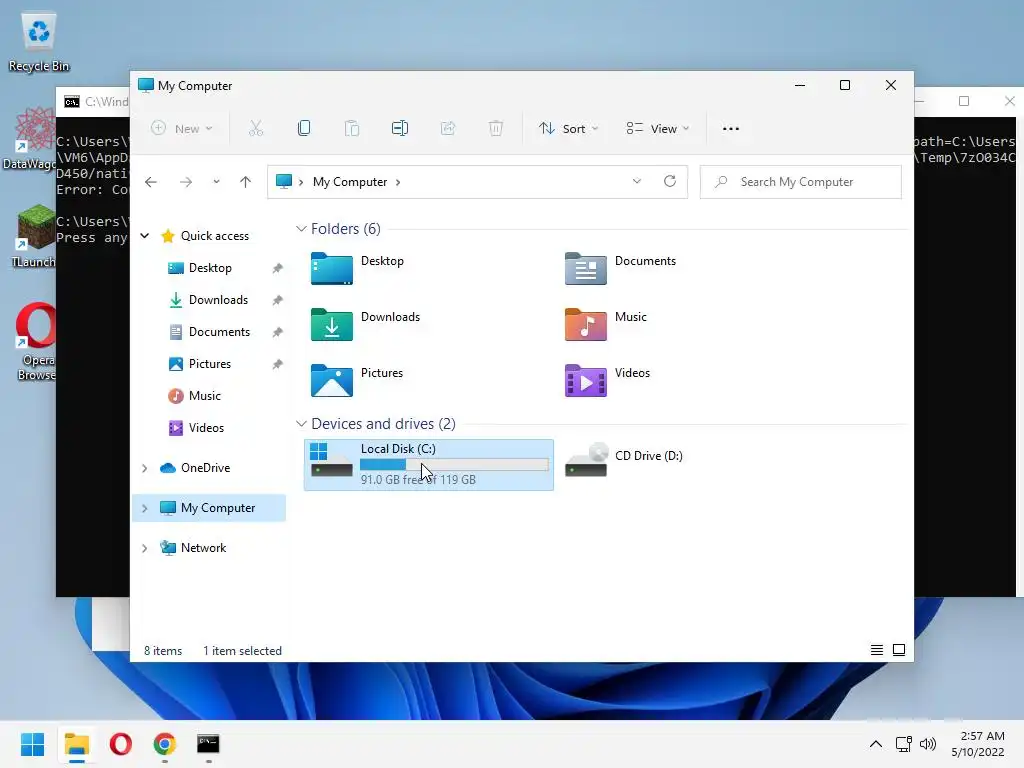This screenshot has width=1024, height=768.
Task: Go forward with the right arrow
Action: pos(186,182)
